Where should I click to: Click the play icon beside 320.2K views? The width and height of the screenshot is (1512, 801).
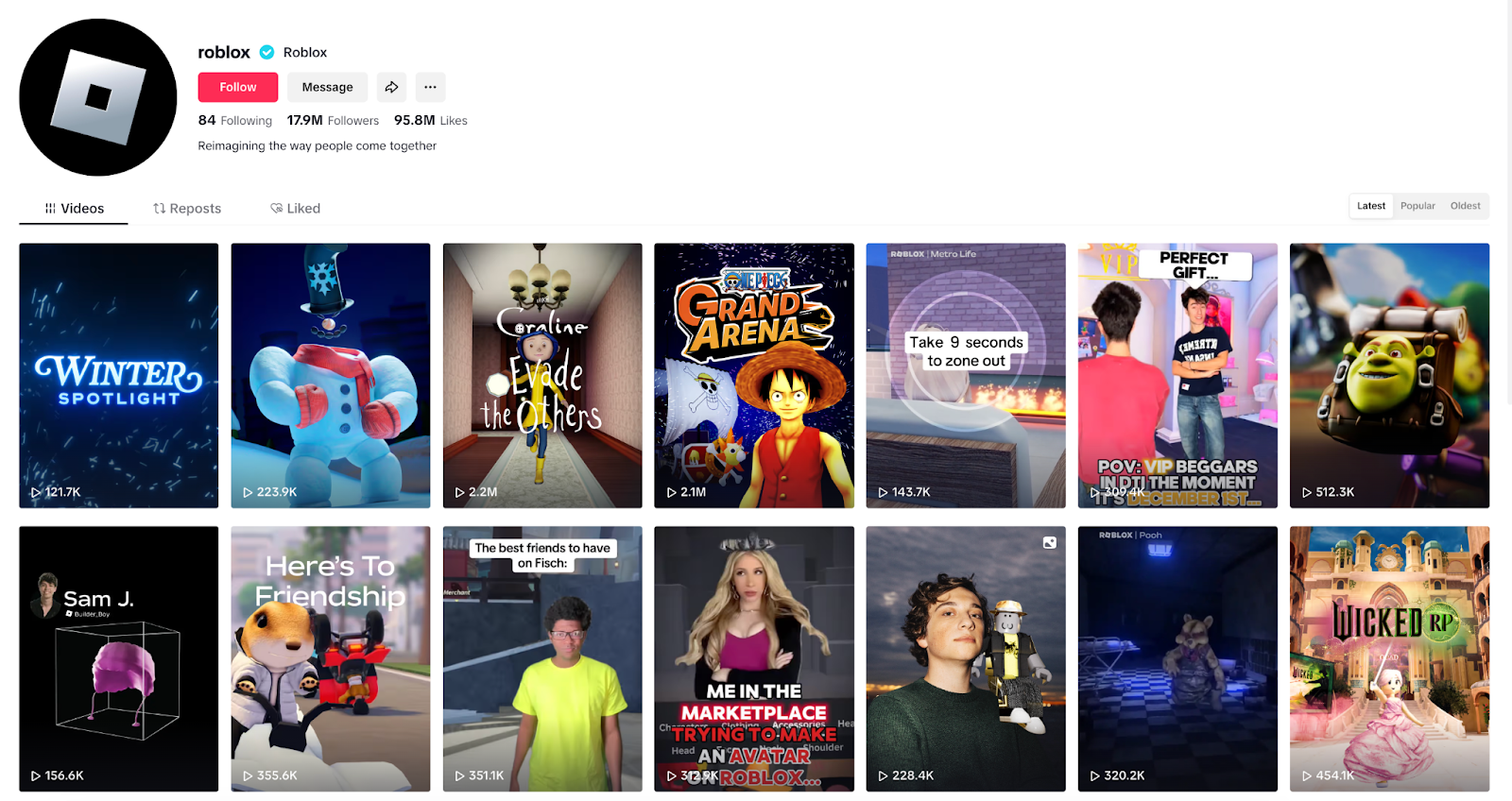click(1095, 775)
